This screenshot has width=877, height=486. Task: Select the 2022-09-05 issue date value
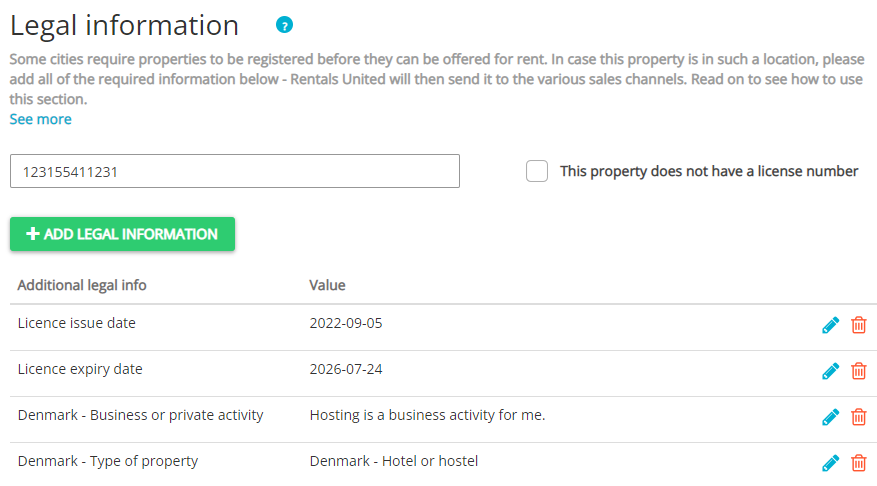pyautogui.click(x=346, y=323)
